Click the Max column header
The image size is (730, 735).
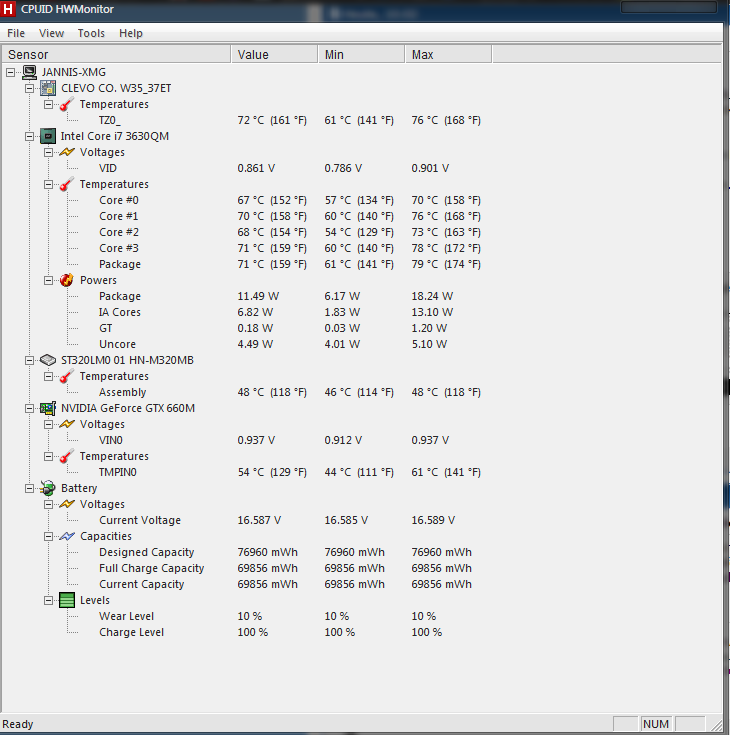point(449,54)
